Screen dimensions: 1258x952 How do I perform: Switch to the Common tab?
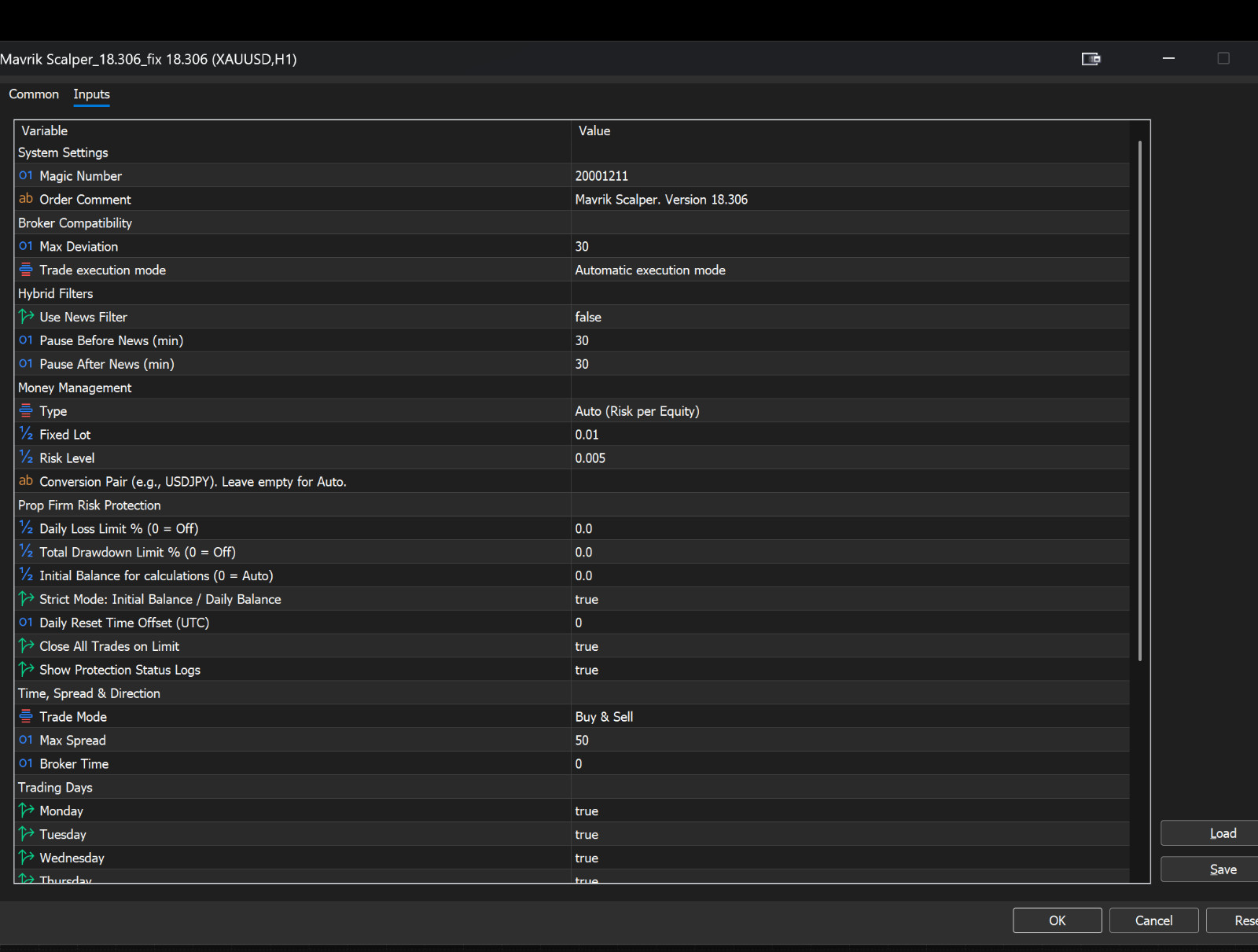[34, 94]
